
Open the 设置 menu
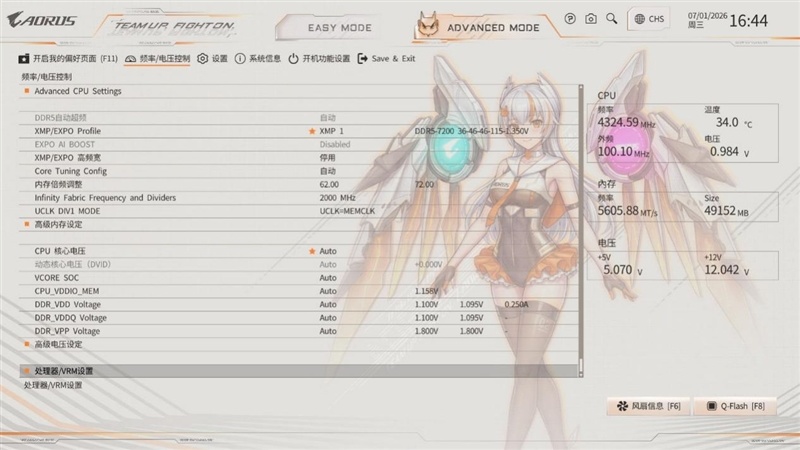[x=213, y=59]
